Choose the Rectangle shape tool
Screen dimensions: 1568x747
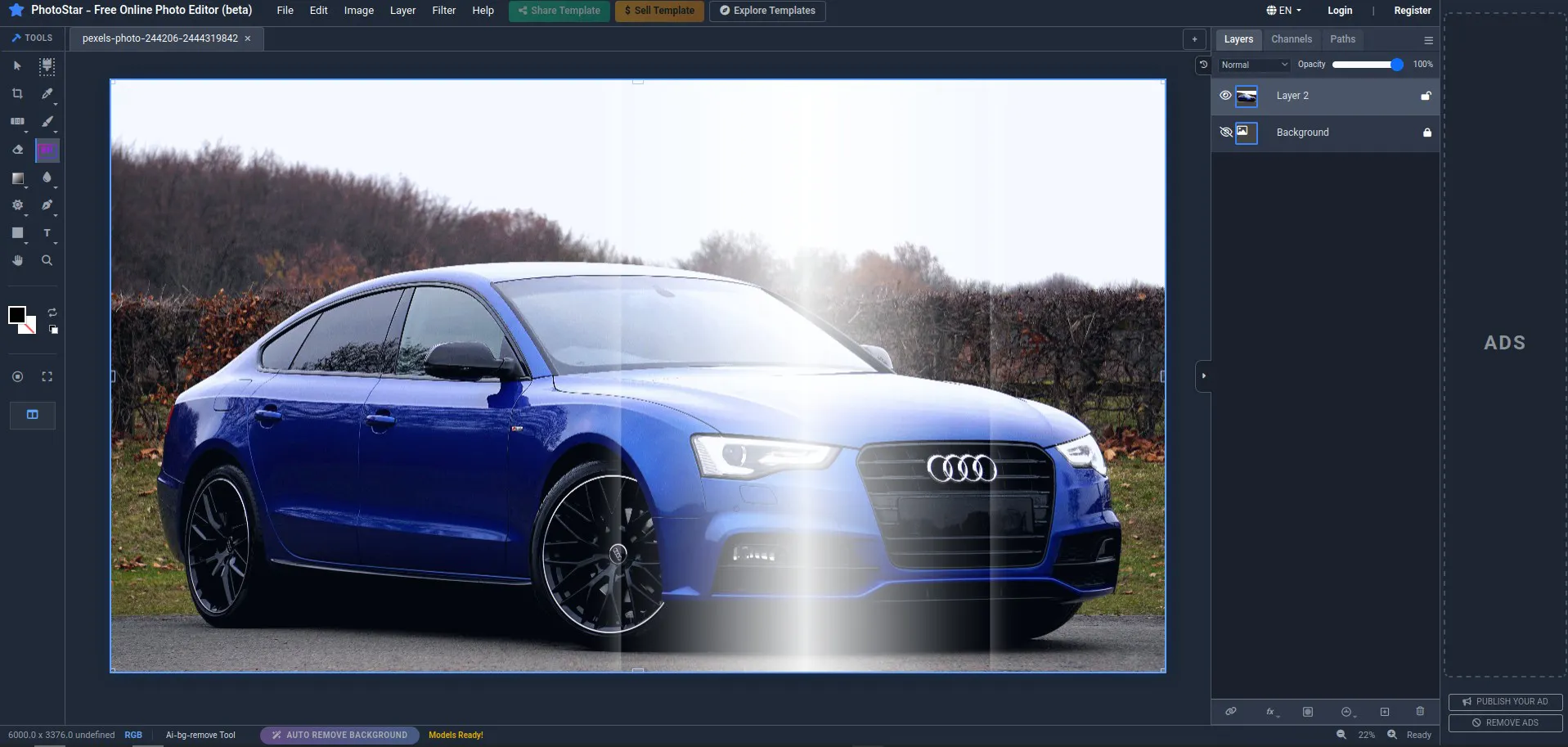tap(17, 233)
